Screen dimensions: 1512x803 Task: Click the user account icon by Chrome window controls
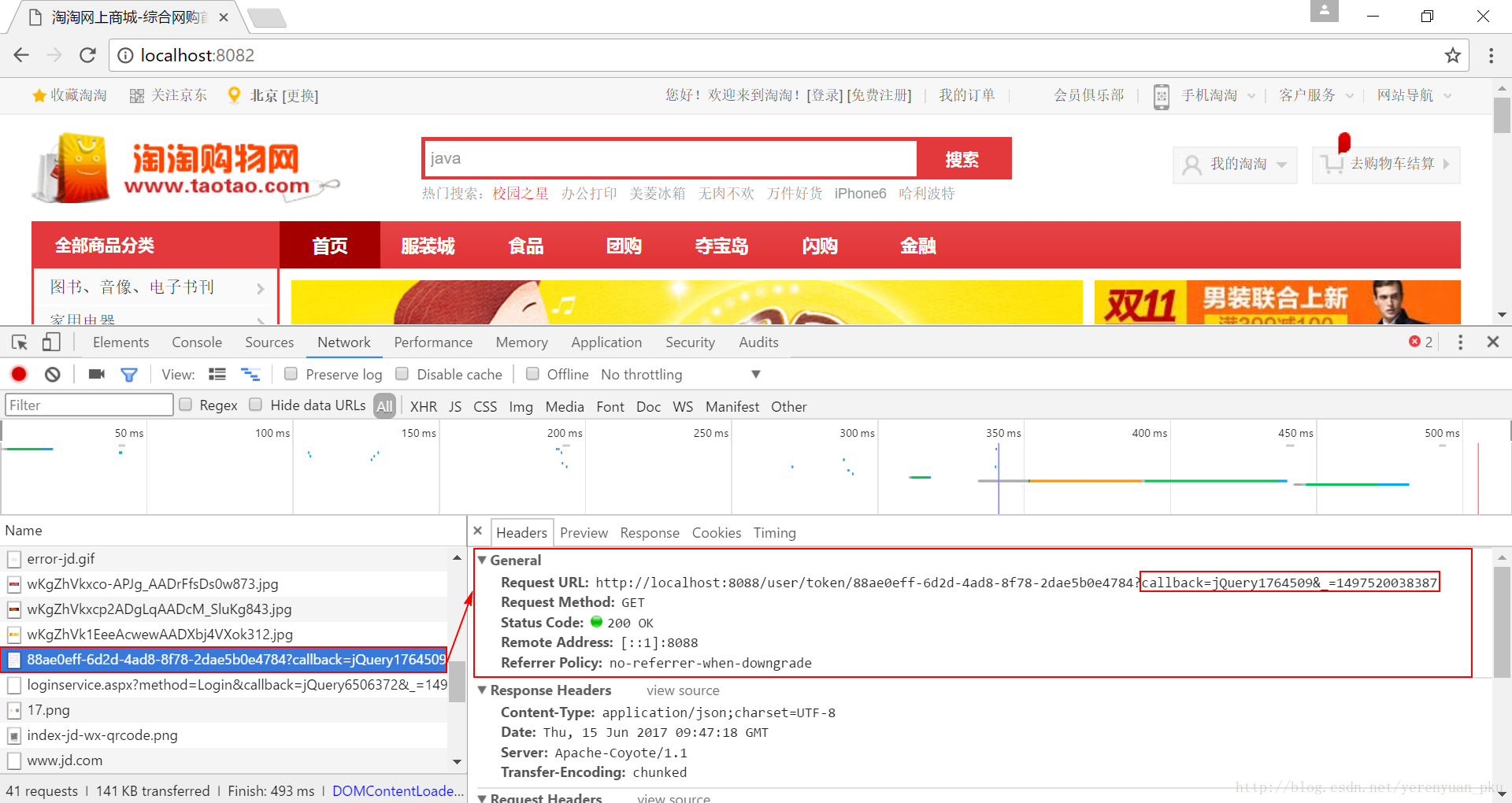[1324, 10]
